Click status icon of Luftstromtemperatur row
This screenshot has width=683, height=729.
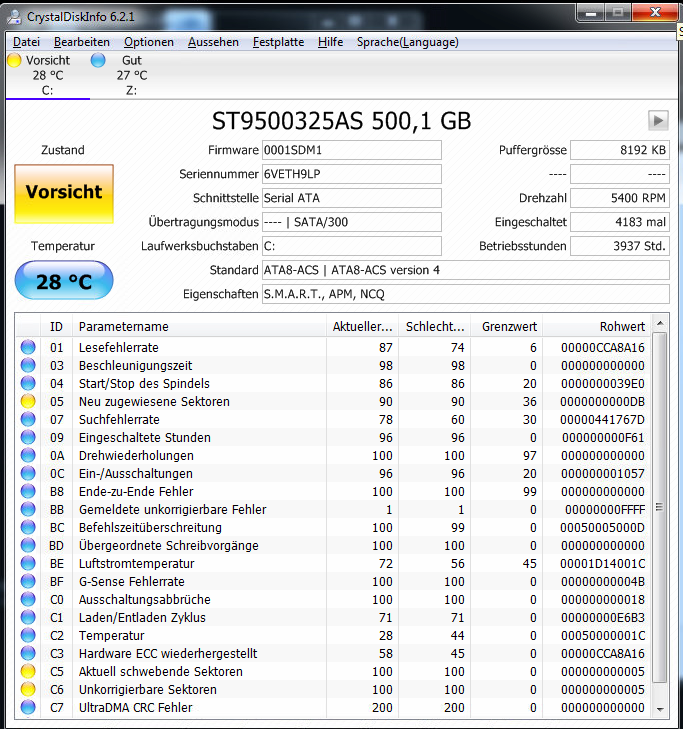pos(28,563)
